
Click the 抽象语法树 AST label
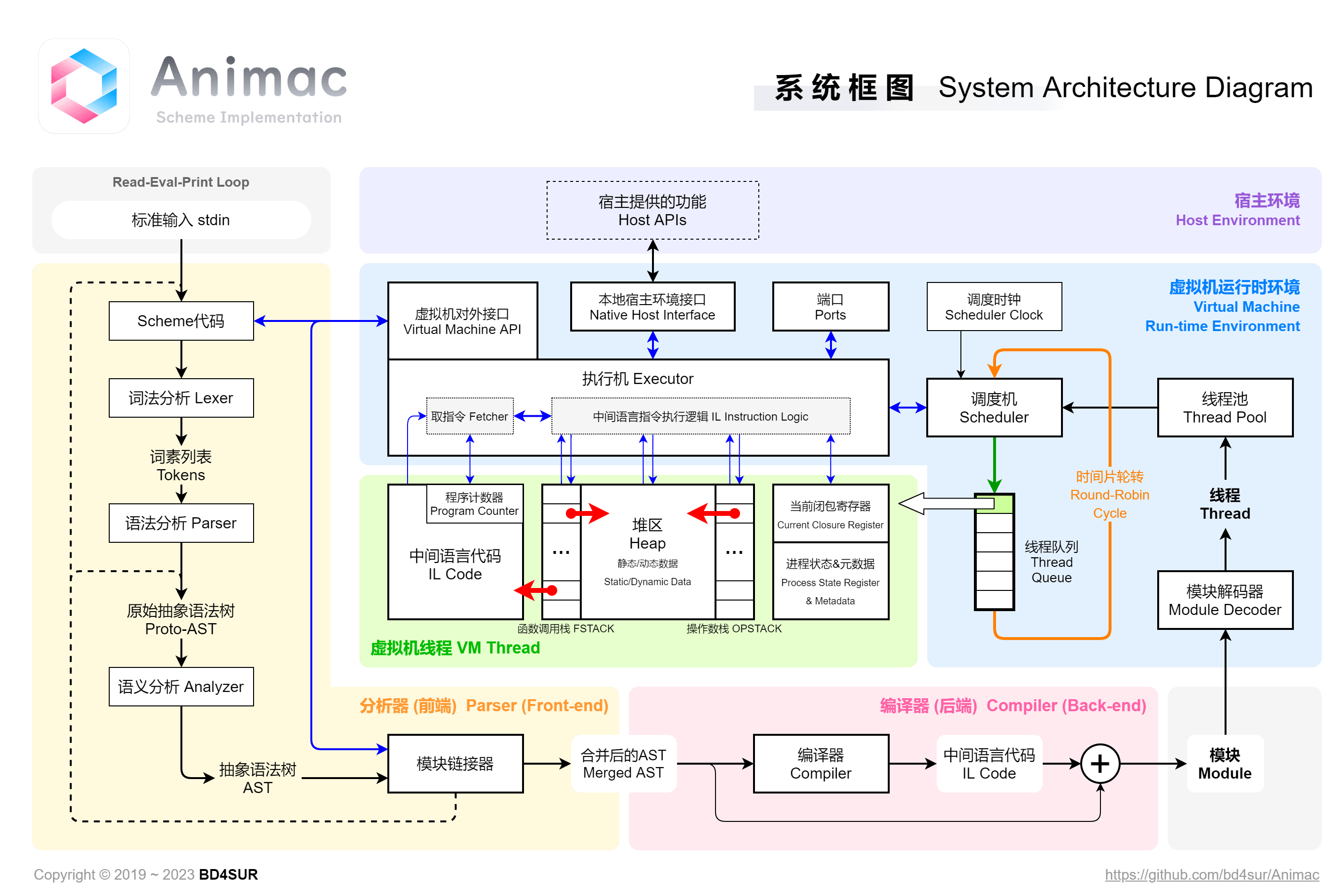click(x=258, y=778)
